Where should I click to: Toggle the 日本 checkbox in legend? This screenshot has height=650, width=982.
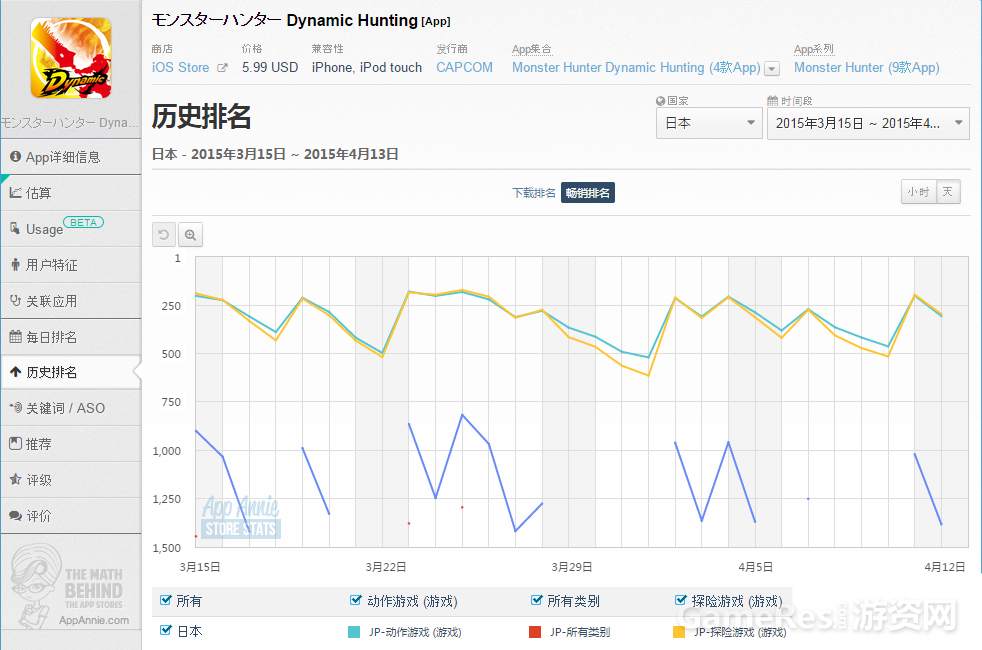[x=165, y=630]
